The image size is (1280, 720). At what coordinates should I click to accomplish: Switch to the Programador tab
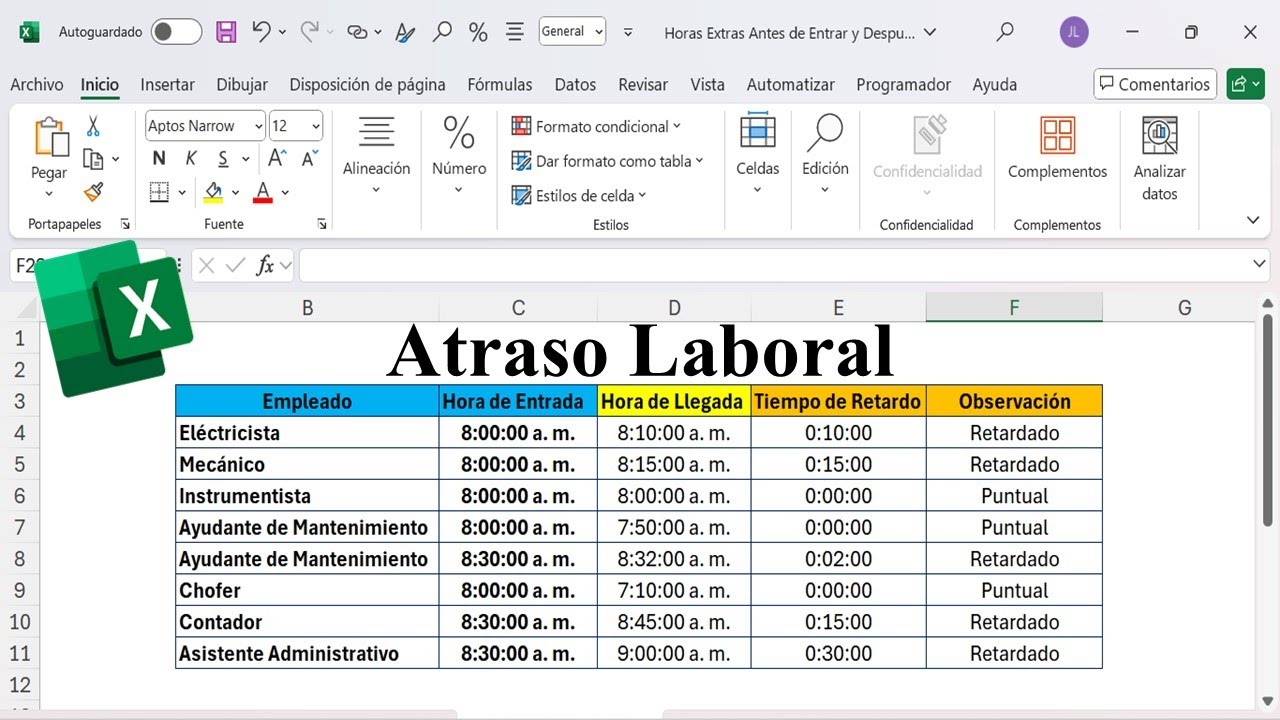[904, 85]
